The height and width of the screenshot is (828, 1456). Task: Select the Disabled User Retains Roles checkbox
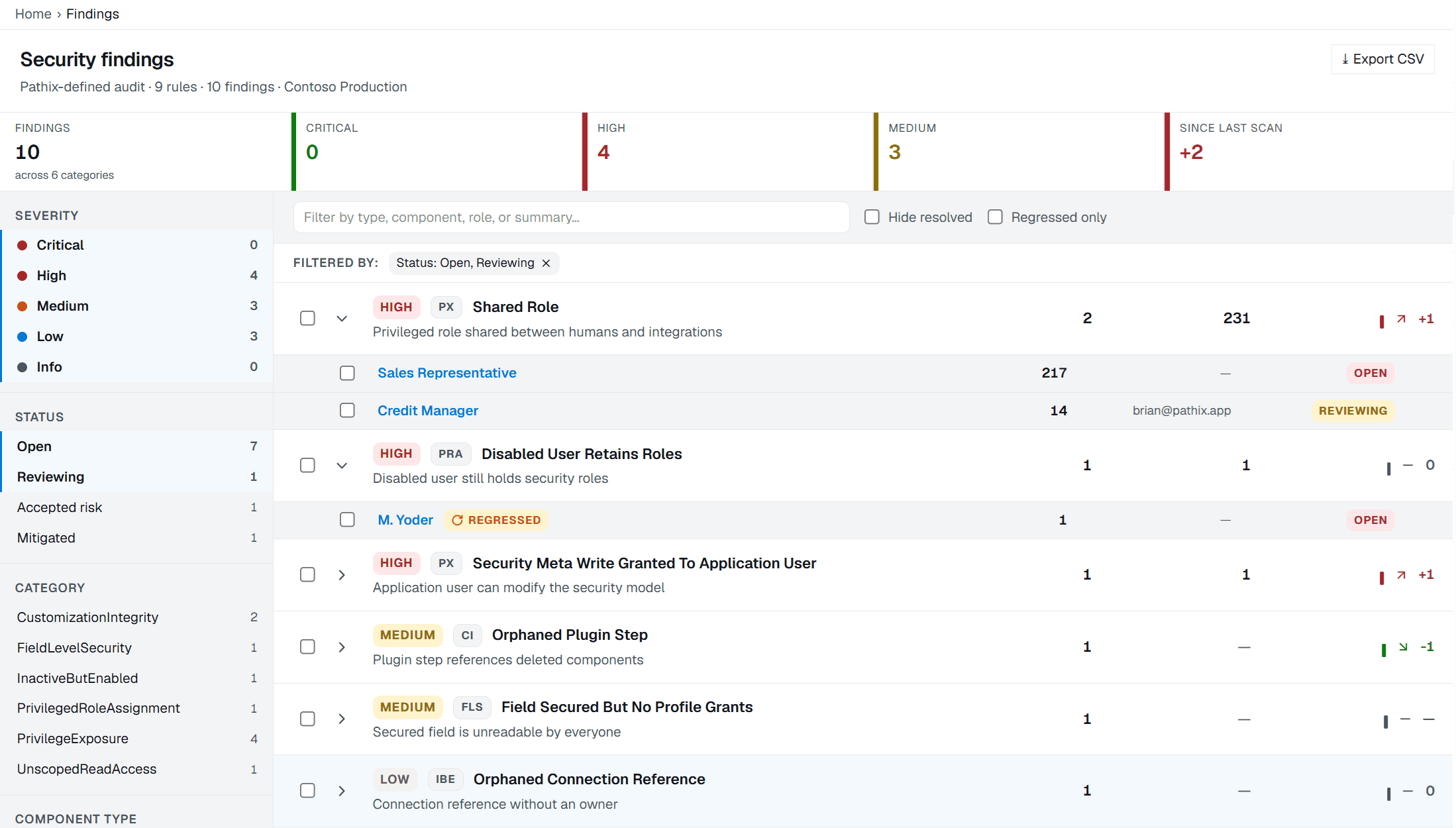coord(307,466)
